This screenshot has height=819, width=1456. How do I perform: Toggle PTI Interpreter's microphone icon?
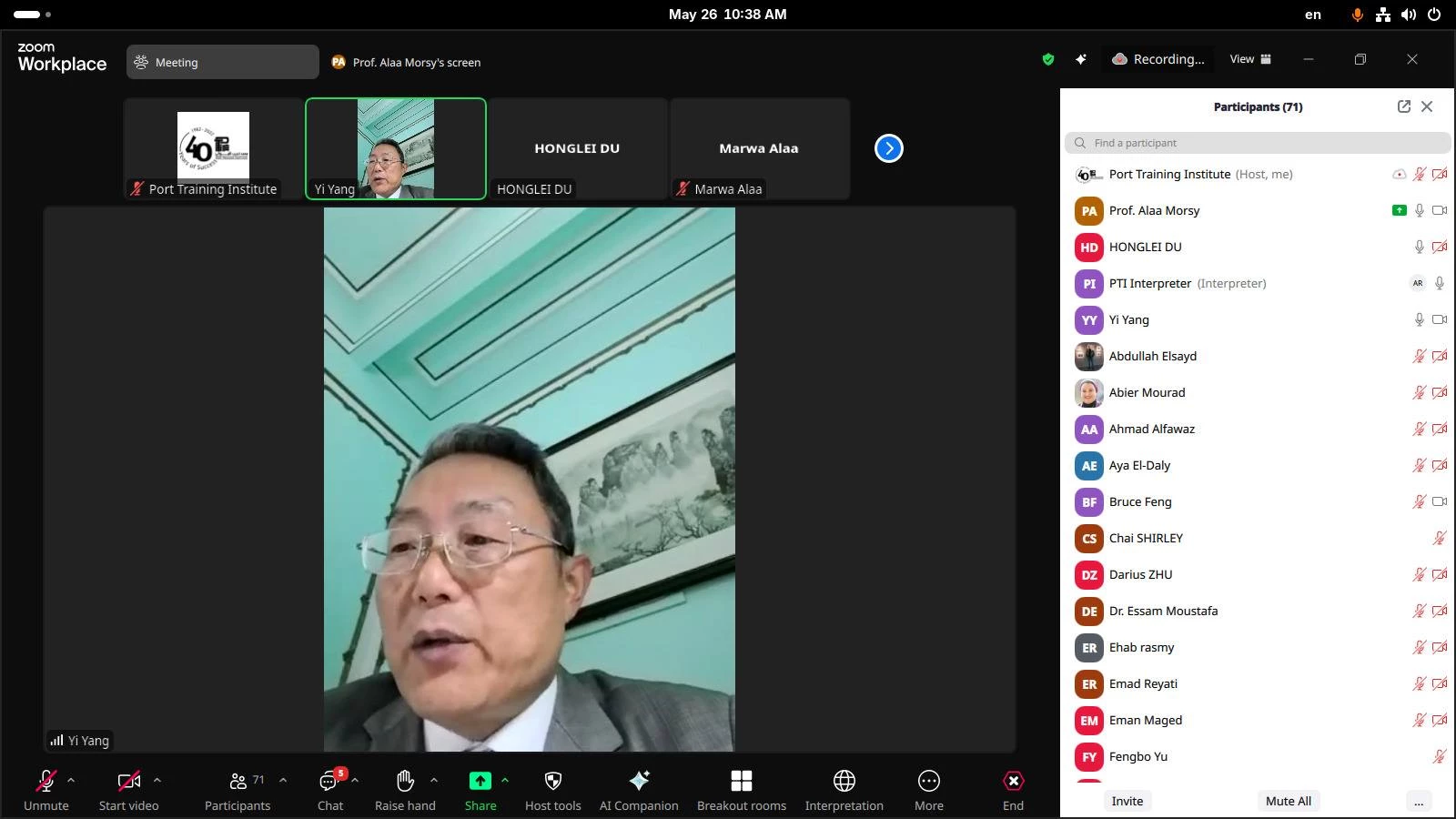[x=1440, y=283]
